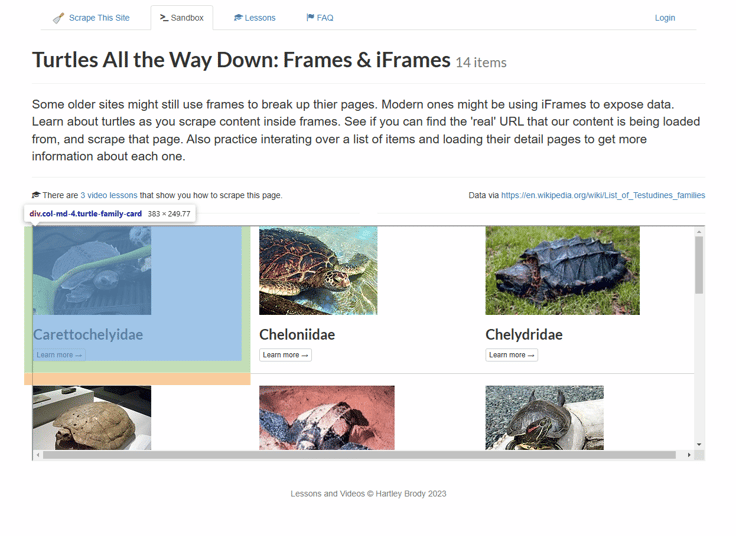736x536 pixels.
Task: Click the second-row red turtle photo
Action: pyautogui.click(x=326, y=418)
